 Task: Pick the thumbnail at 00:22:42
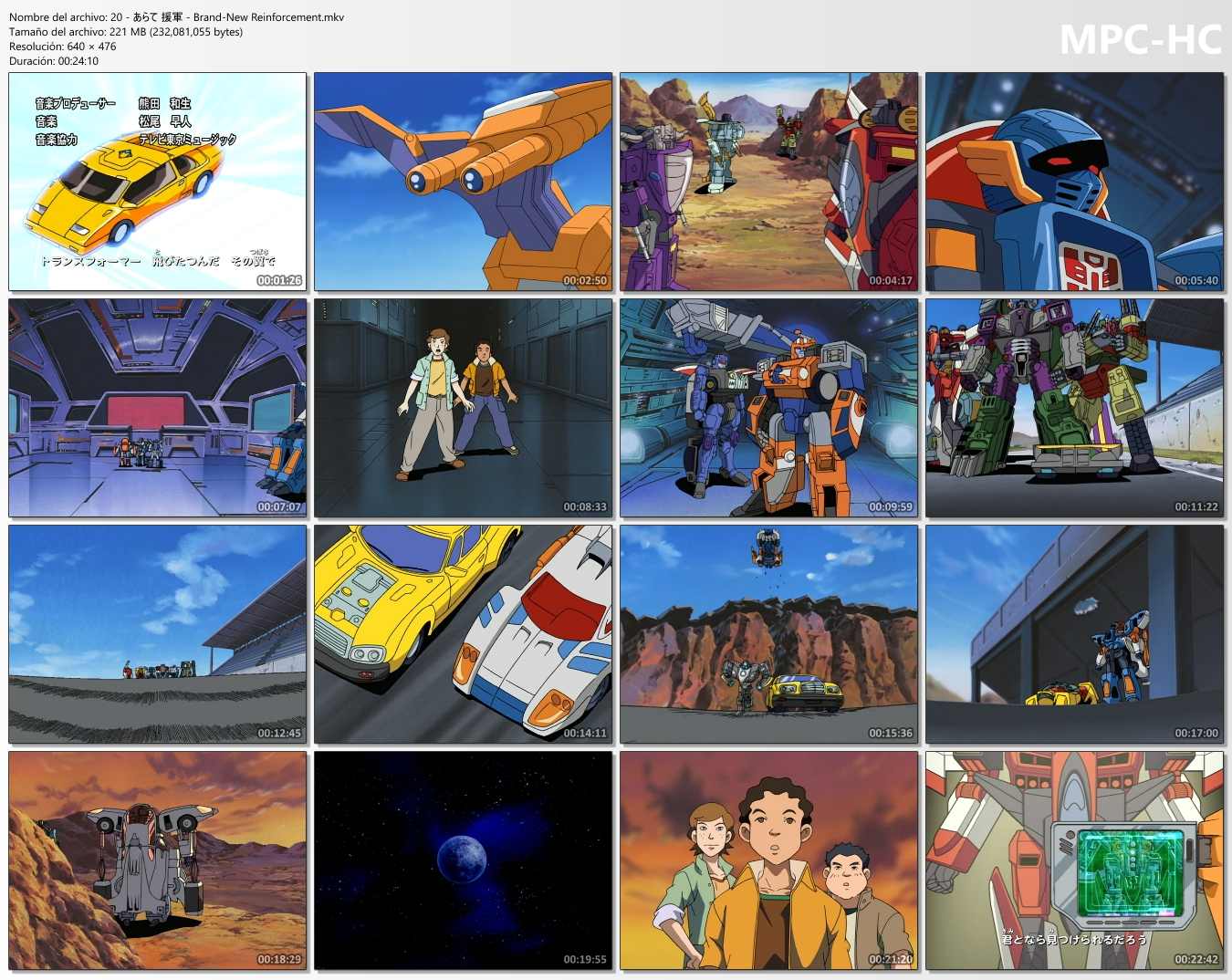click(x=1074, y=860)
